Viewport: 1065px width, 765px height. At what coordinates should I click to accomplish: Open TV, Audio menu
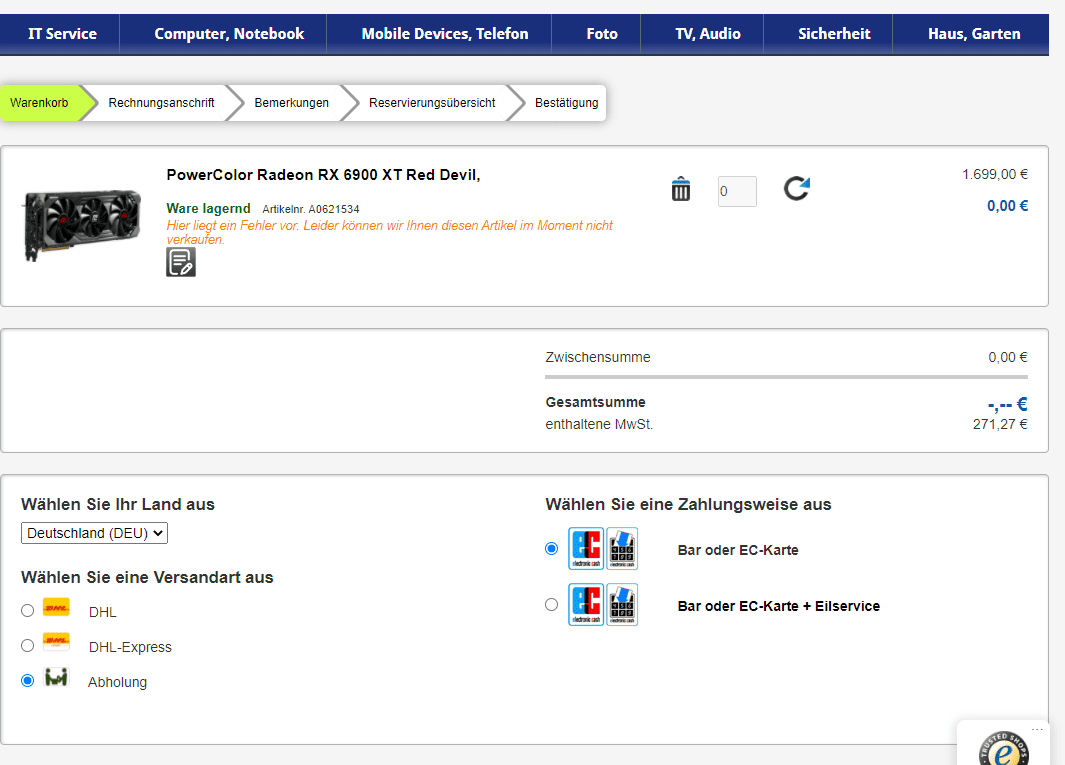tap(708, 34)
